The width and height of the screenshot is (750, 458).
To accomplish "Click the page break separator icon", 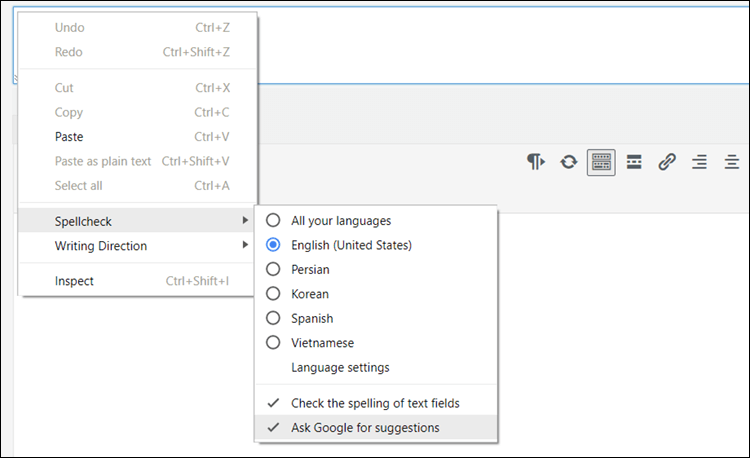I will coord(634,162).
